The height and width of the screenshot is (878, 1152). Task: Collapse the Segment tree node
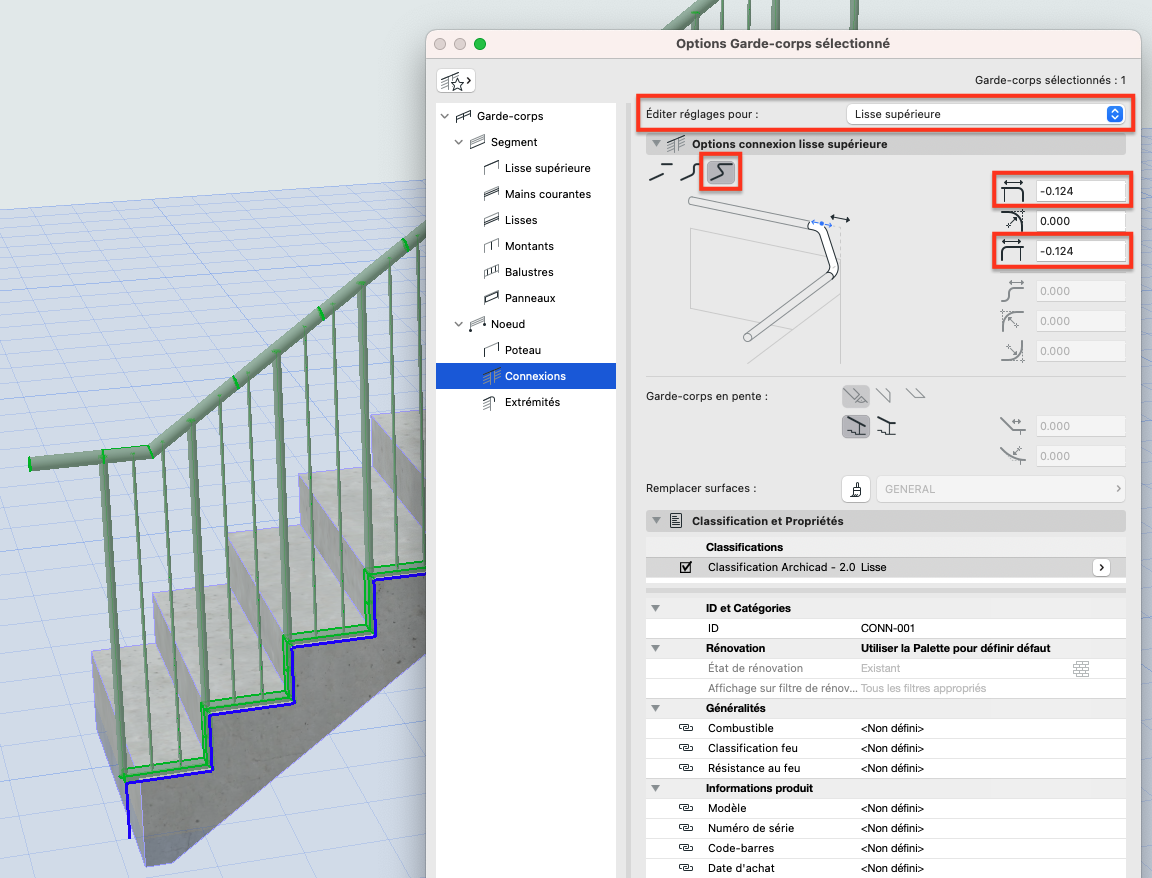coord(458,142)
